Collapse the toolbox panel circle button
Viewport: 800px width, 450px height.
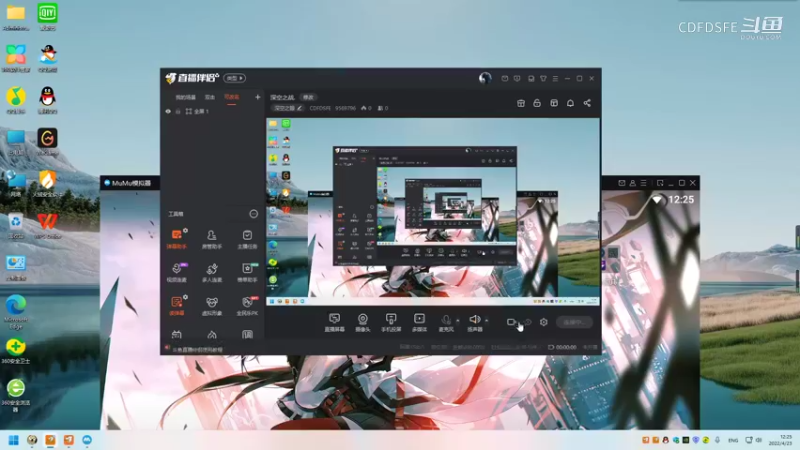(254, 214)
